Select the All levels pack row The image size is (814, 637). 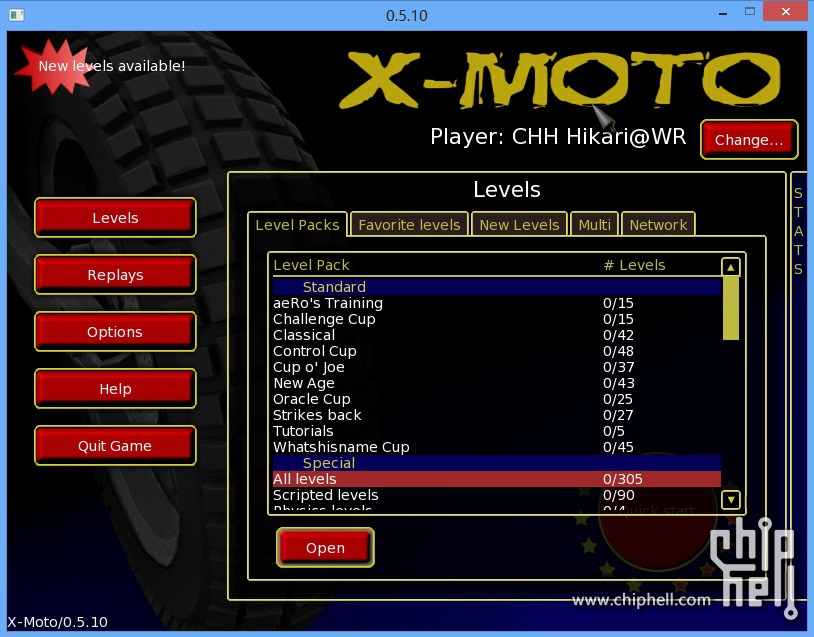coord(497,479)
